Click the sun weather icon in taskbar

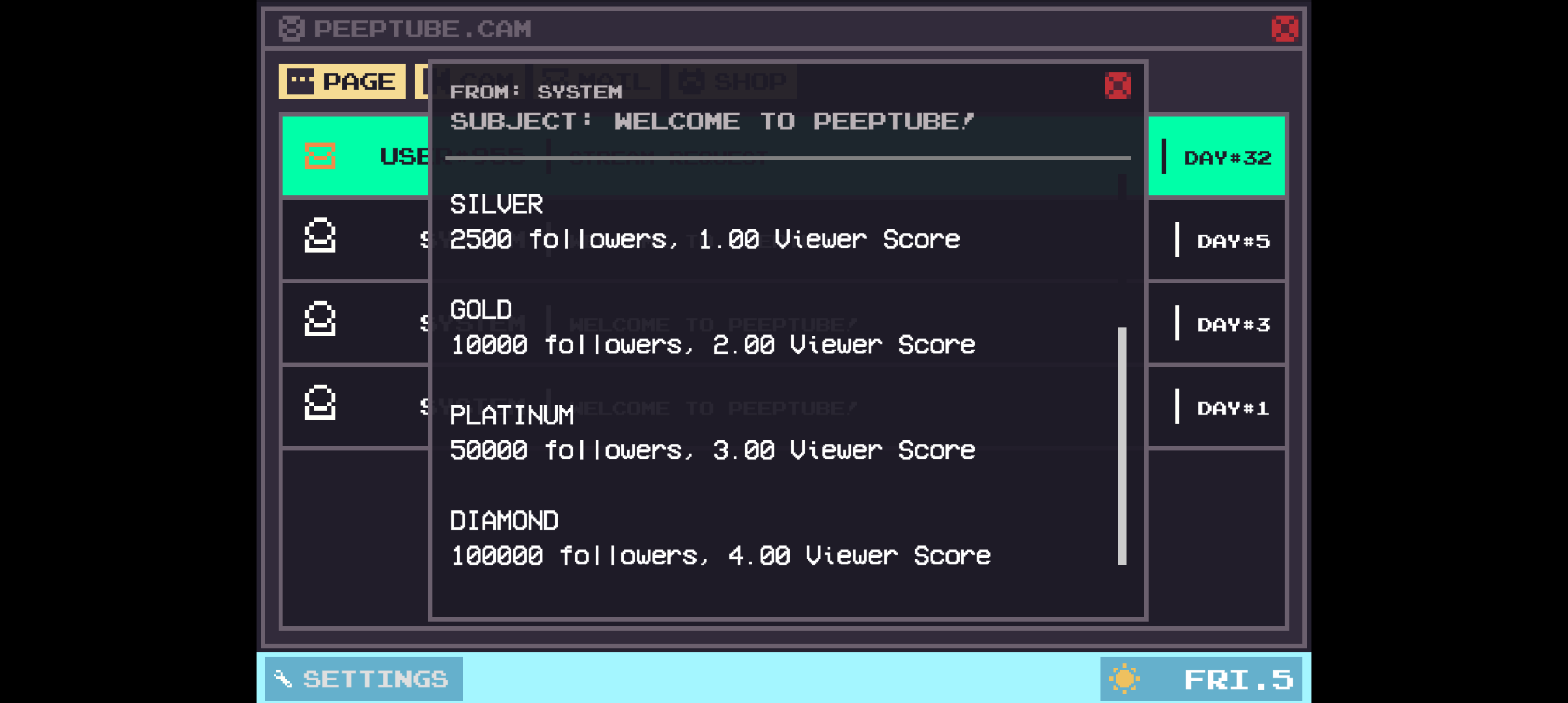(x=1124, y=679)
